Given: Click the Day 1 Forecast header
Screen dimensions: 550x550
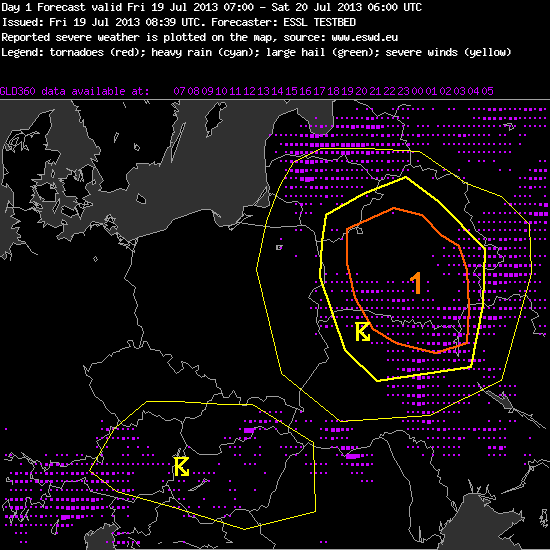Looking at the screenshot, I should pos(43,7).
